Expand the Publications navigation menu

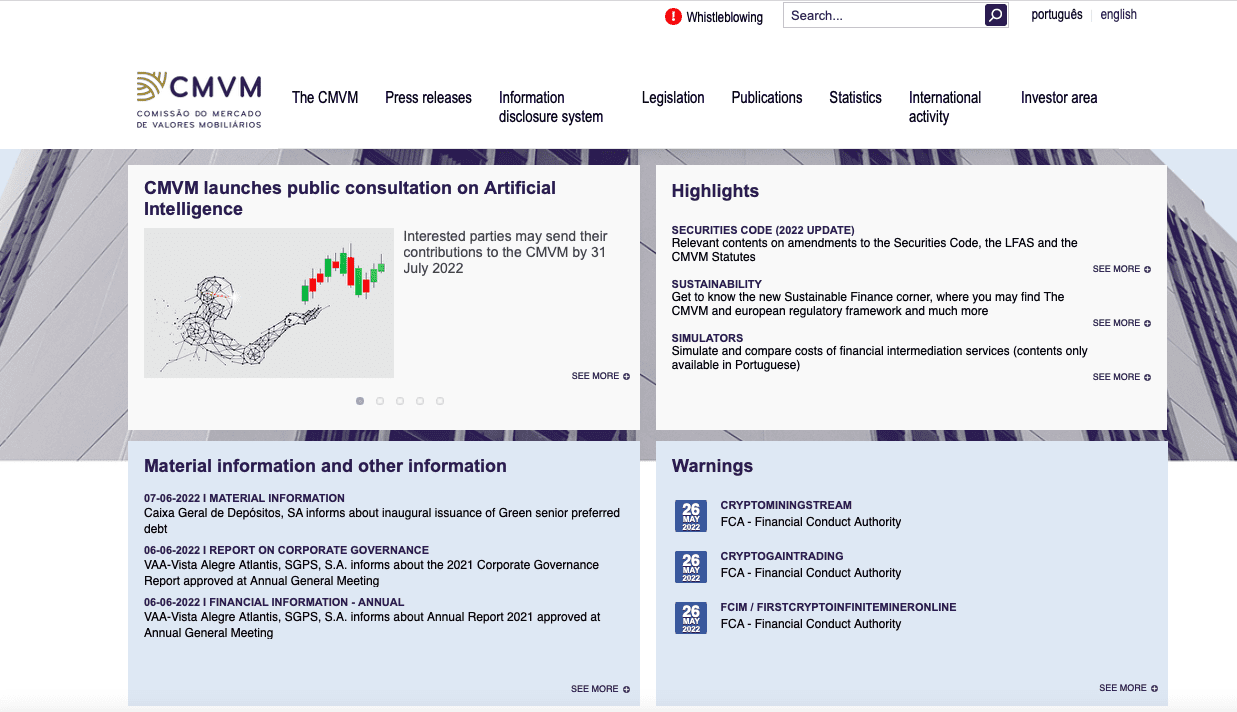coord(766,97)
